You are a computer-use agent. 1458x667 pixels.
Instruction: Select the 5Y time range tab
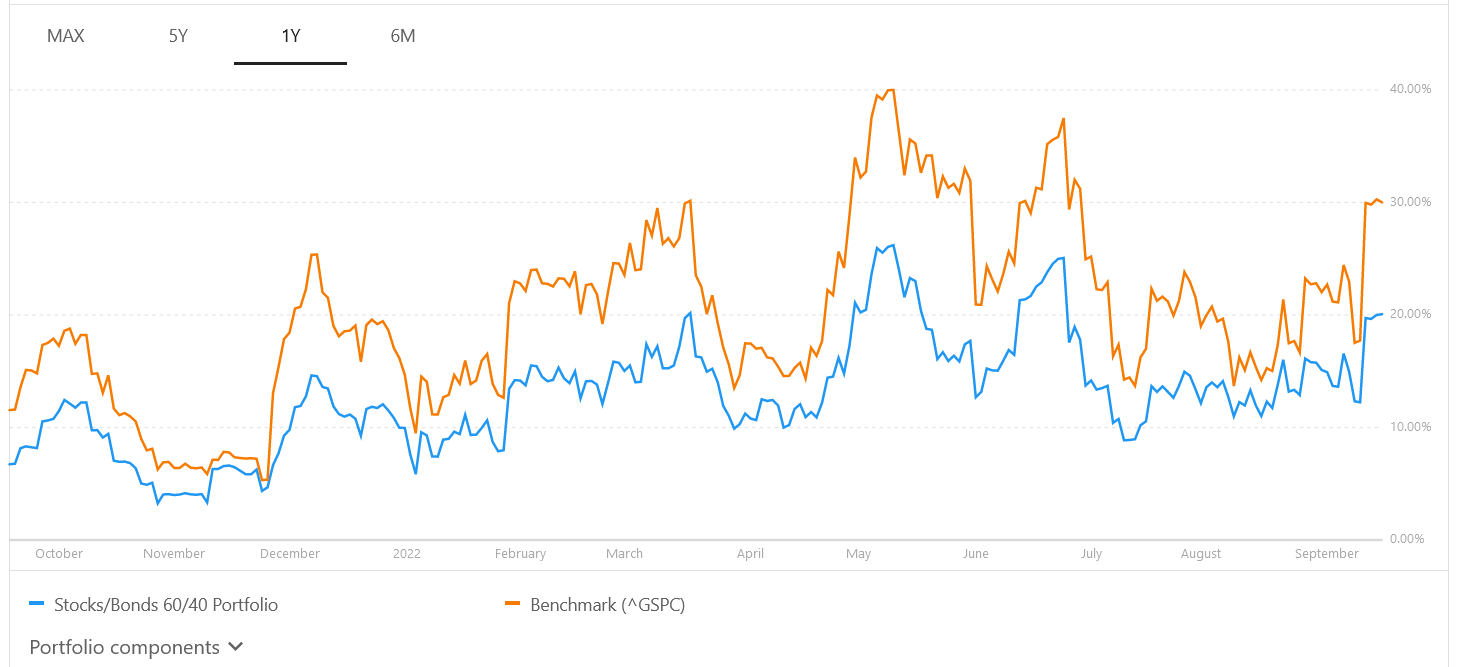[178, 36]
